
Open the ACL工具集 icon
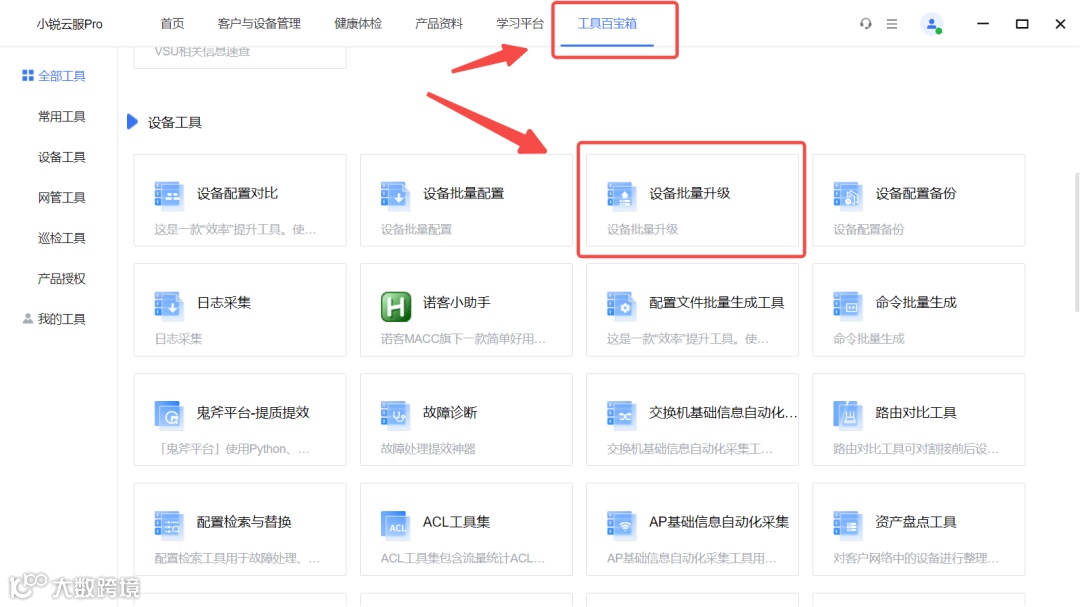[395, 524]
